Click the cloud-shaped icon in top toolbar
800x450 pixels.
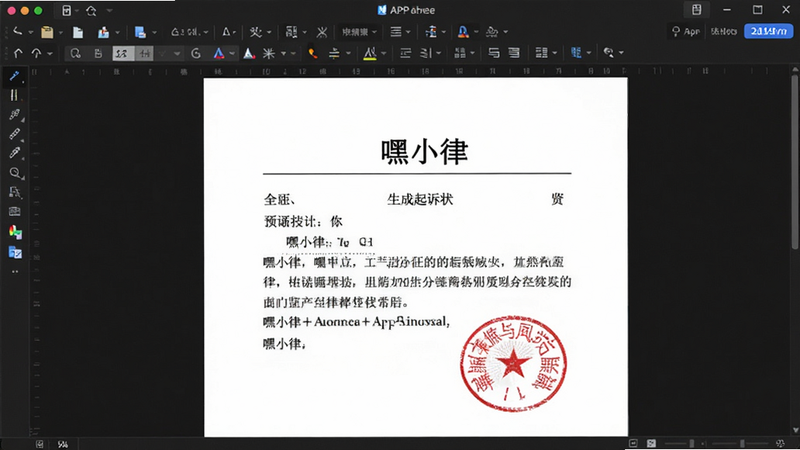492,32
